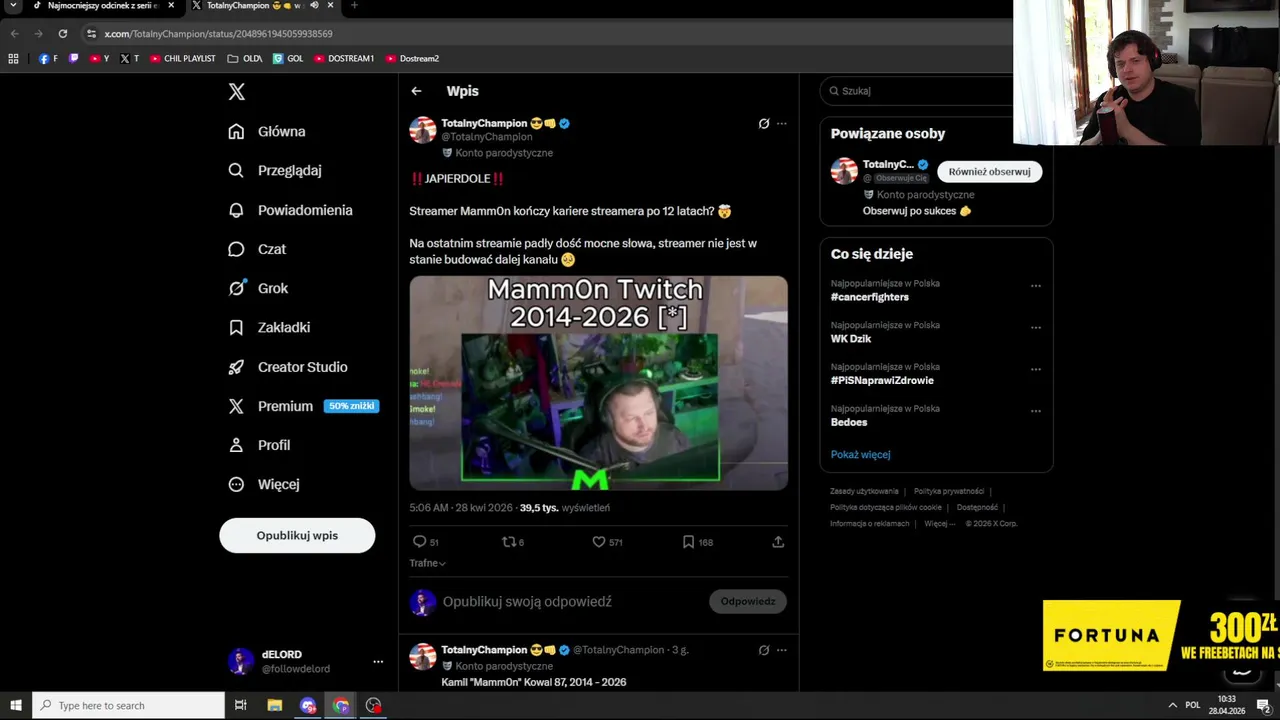This screenshot has height=720, width=1280.
Task: Click the TotalnyC... avatar in Powiązane osoby
Action: pos(844,171)
